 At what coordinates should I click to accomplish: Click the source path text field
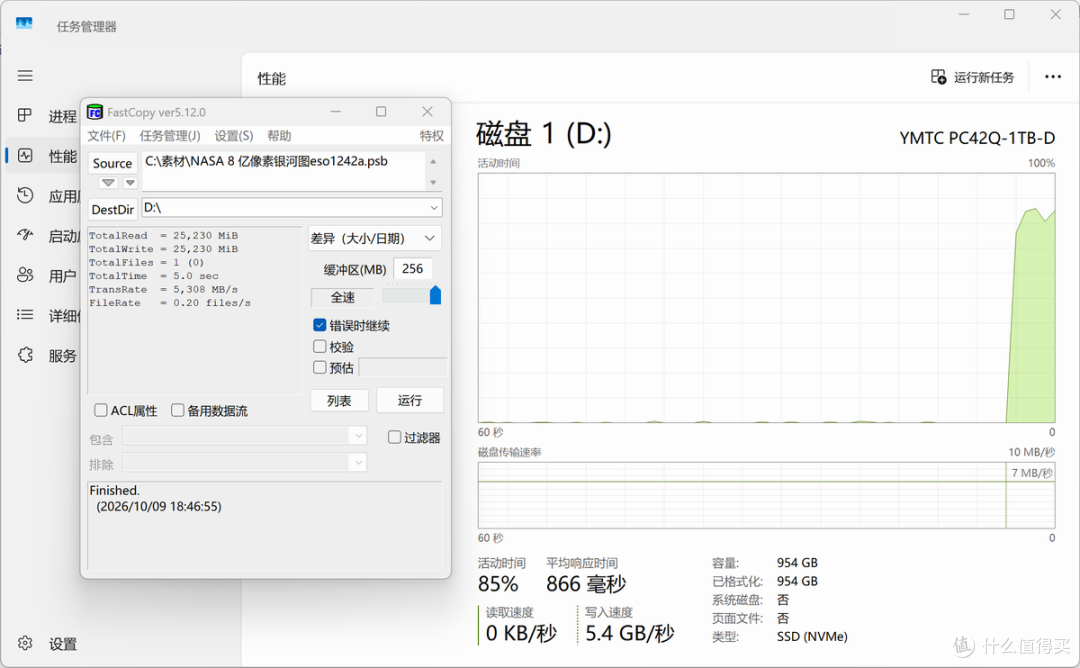[284, 170]
